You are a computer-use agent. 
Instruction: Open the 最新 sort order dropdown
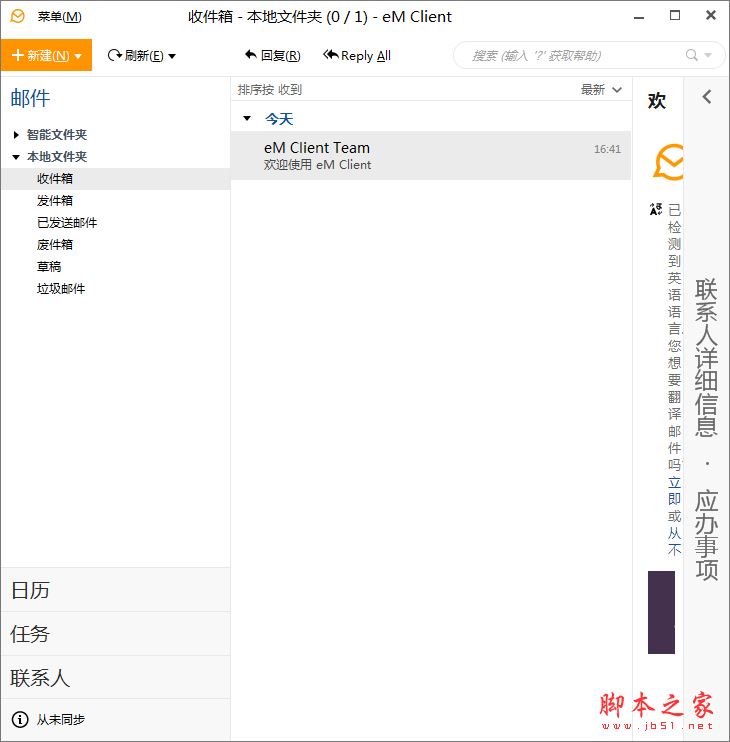[x=601, y=90]
